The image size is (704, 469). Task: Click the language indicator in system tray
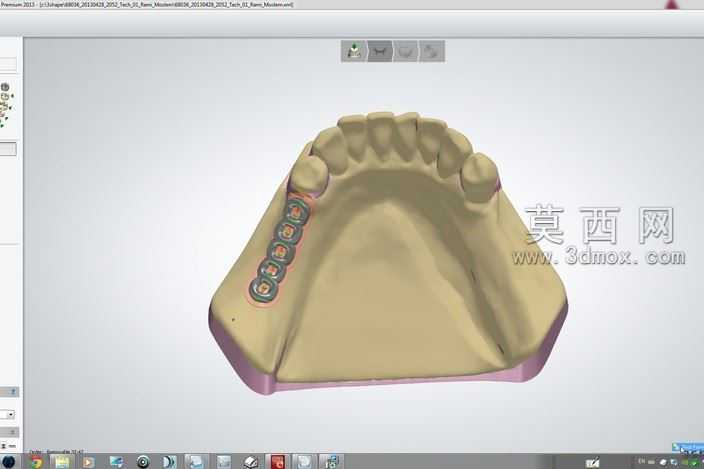coord(641,461)
